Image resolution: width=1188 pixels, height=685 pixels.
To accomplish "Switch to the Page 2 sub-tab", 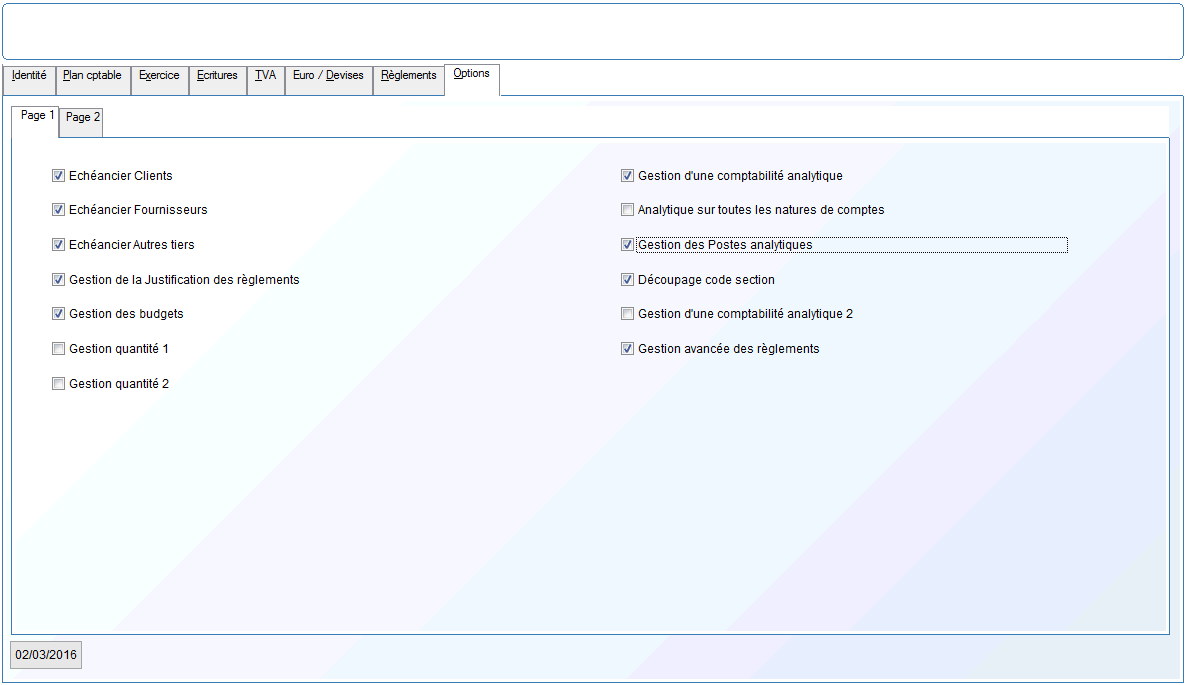I will 83,118.
